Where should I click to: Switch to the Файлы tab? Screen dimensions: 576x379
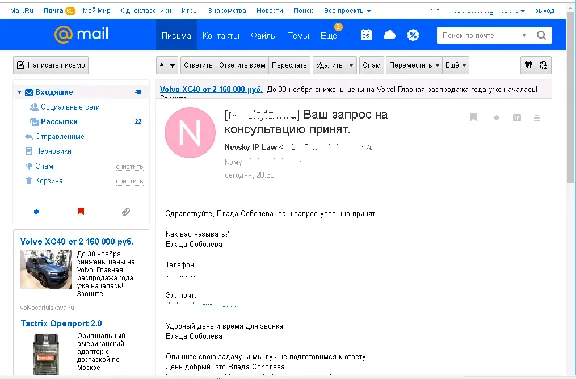(x=263, y=35)
